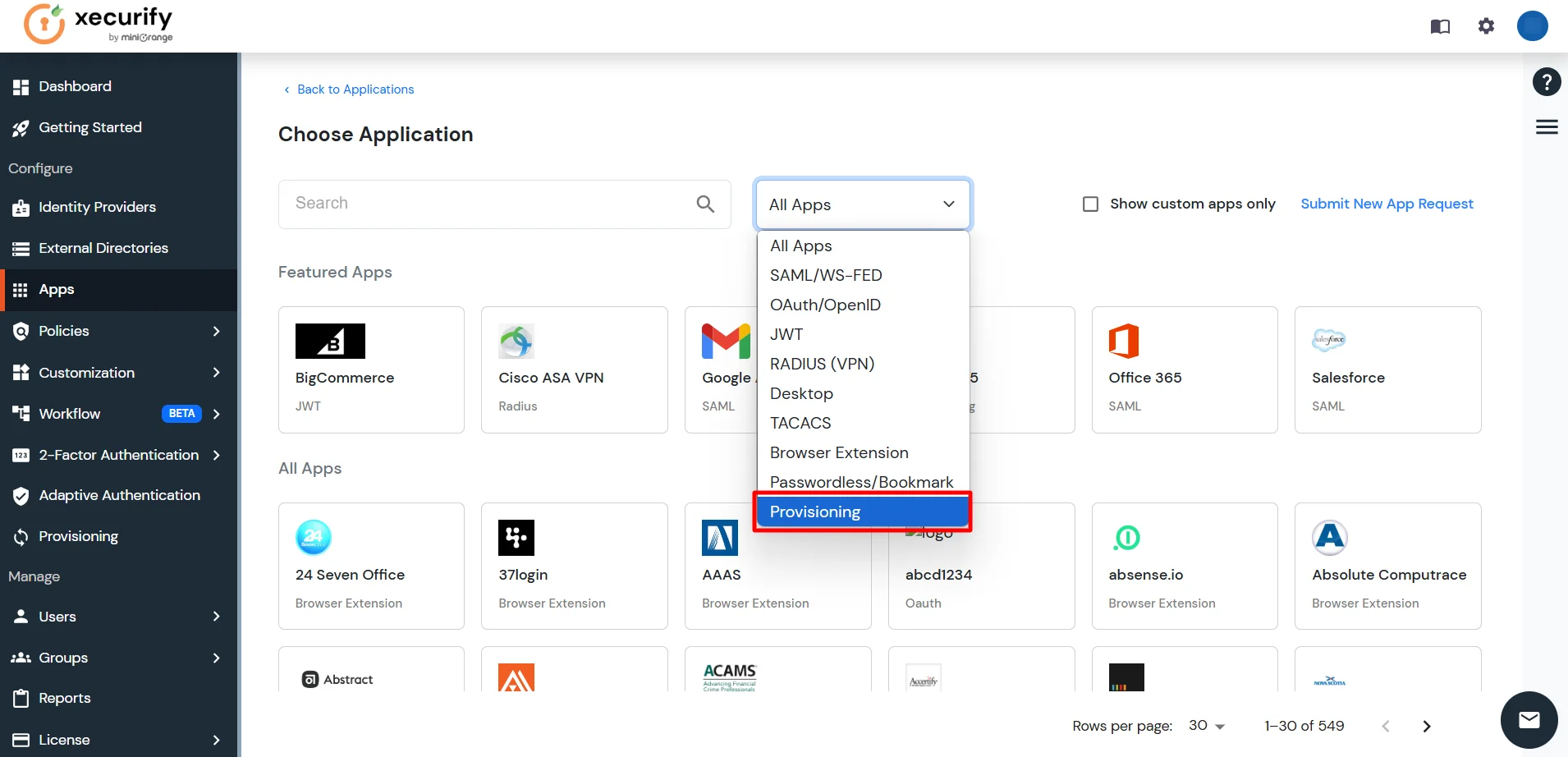Click the absense.io logo

pos(1126,538)
